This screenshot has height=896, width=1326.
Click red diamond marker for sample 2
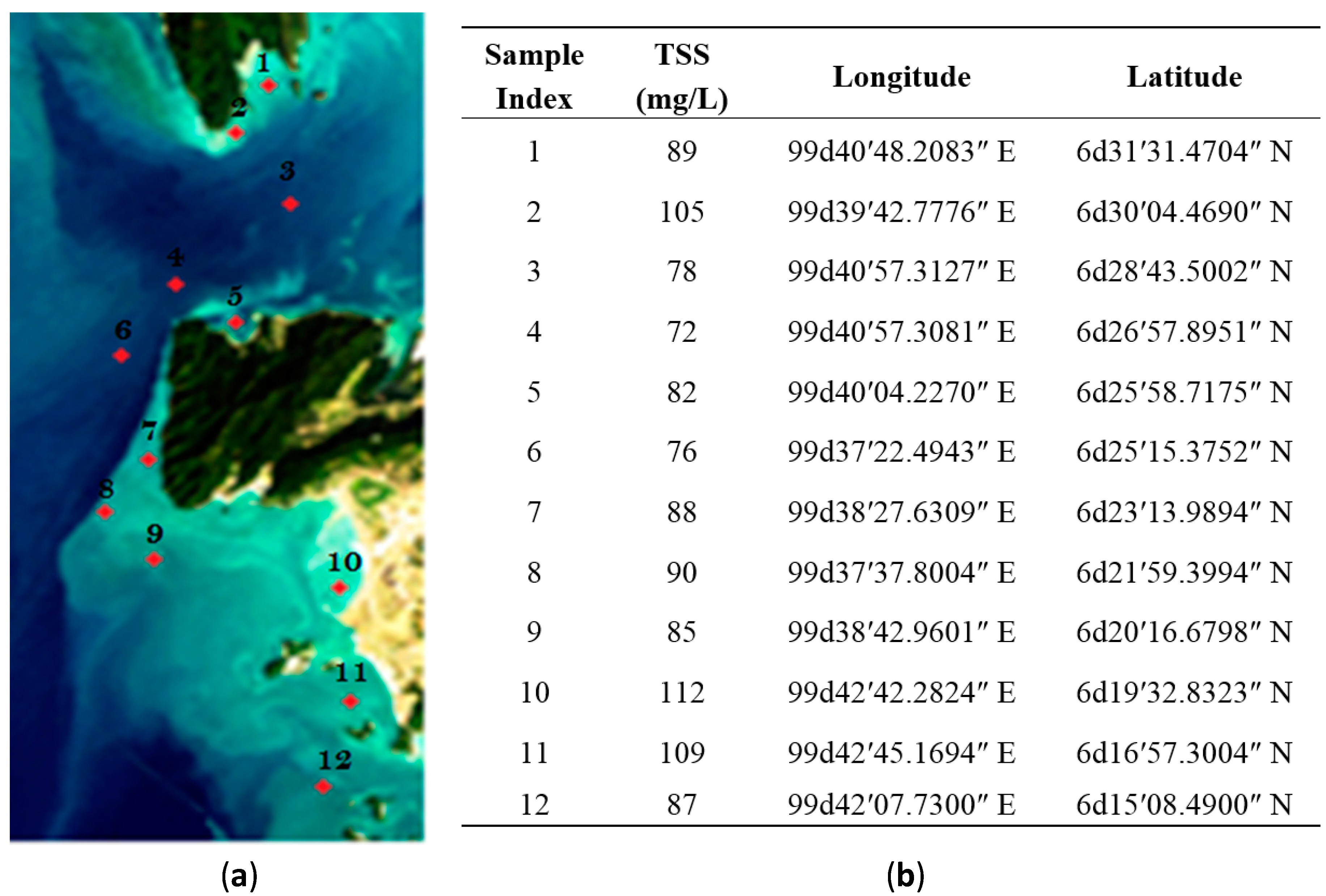tap(235, 133)
